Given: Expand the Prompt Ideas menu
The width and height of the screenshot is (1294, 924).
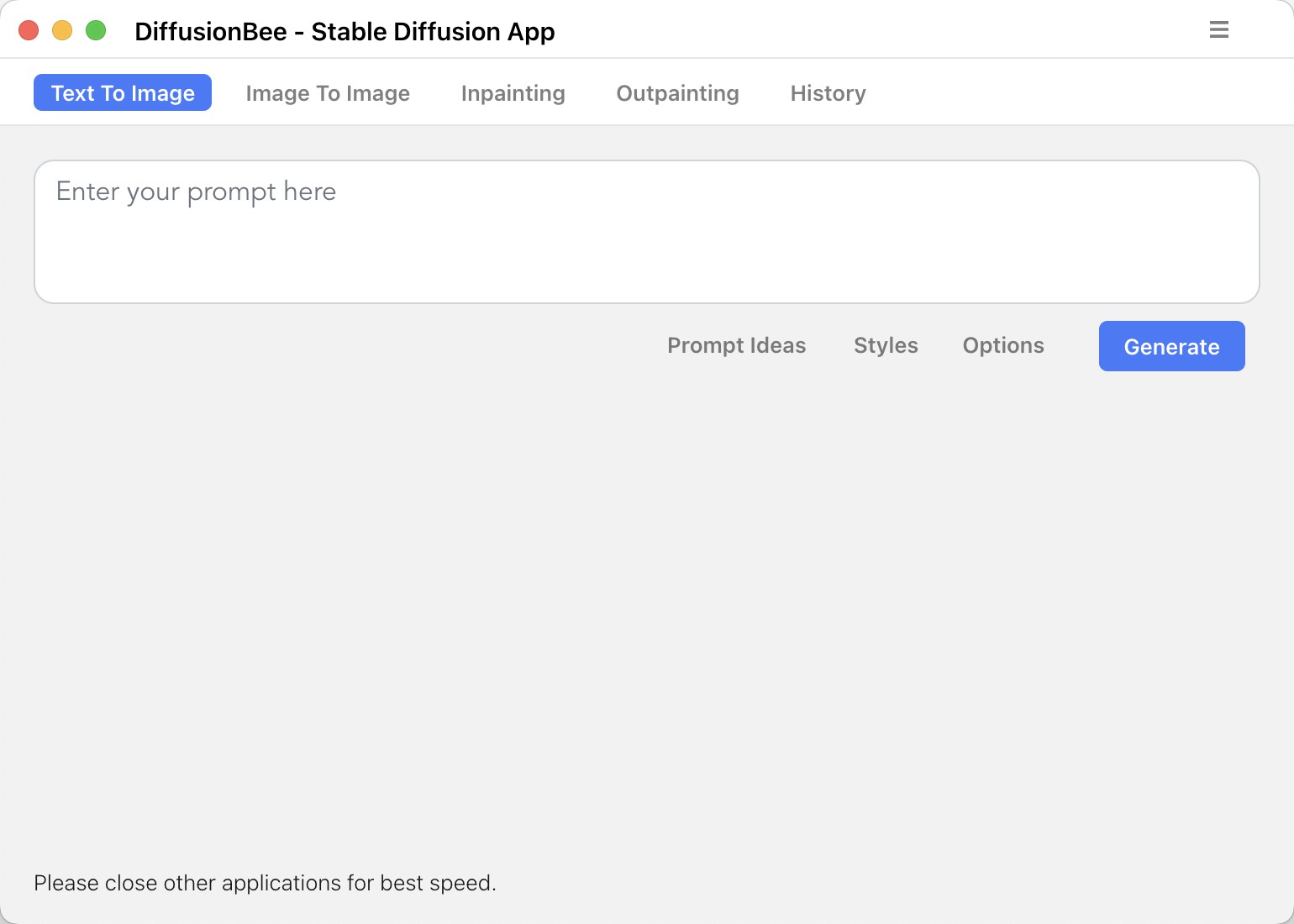Looking at the screenshot, I should point(736,346).
